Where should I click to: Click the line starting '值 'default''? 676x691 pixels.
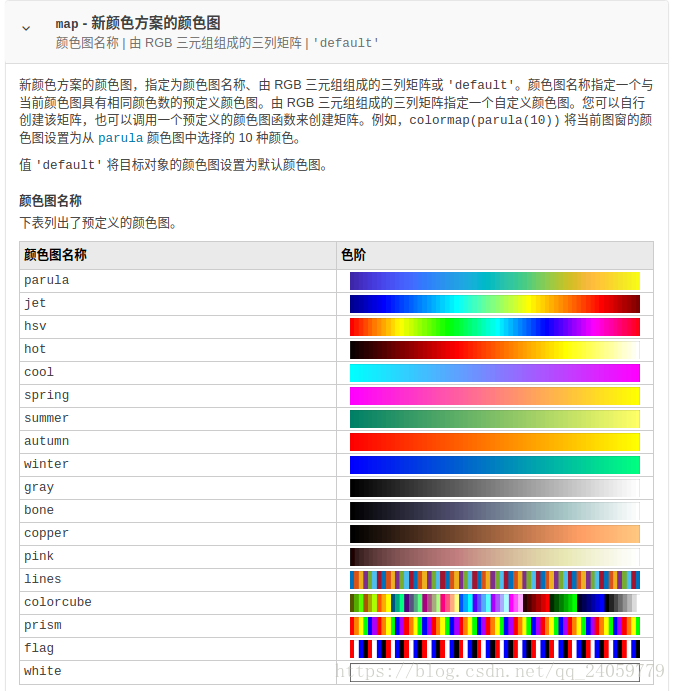173,165
